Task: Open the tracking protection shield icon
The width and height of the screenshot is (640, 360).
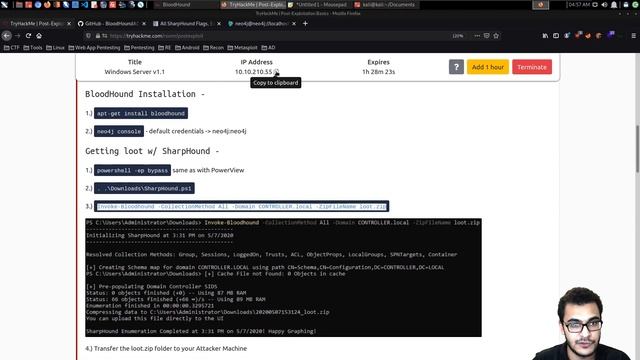Action: point(88,36)
